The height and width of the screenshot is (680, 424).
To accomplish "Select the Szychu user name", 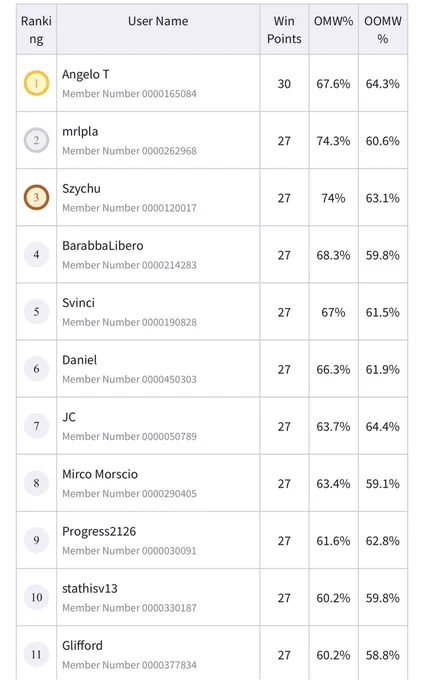I will [x=82, y=189].
